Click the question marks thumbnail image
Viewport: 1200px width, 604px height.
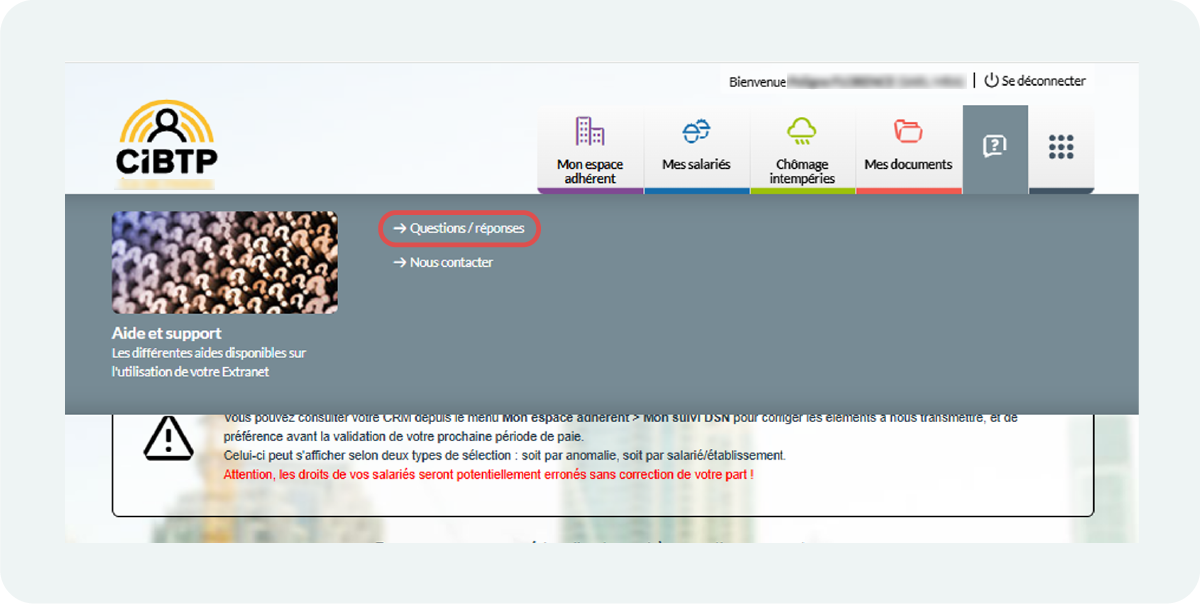click(x=224, y=262)
